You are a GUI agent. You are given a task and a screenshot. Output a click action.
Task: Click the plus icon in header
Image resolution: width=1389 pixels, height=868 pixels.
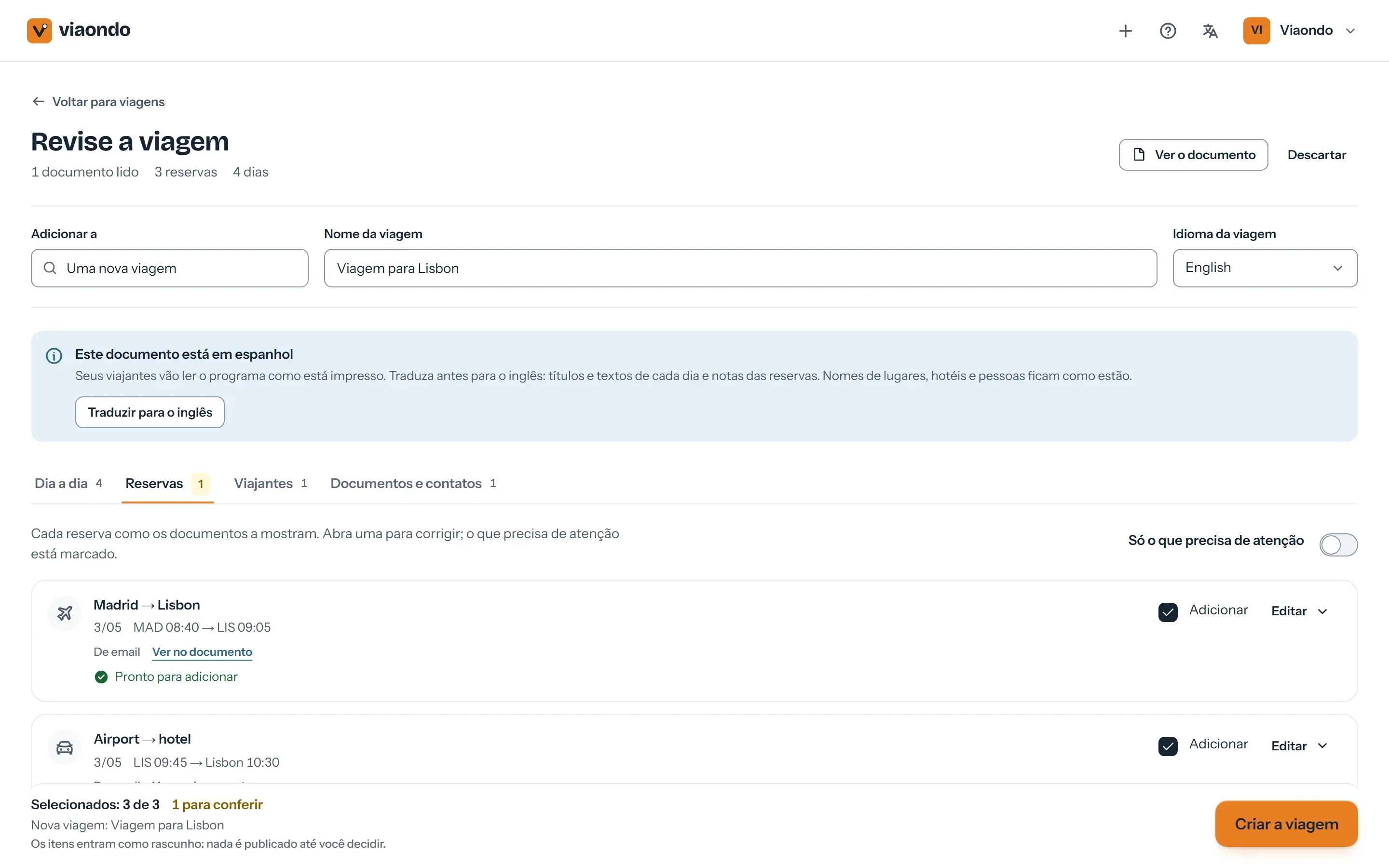1126,30
